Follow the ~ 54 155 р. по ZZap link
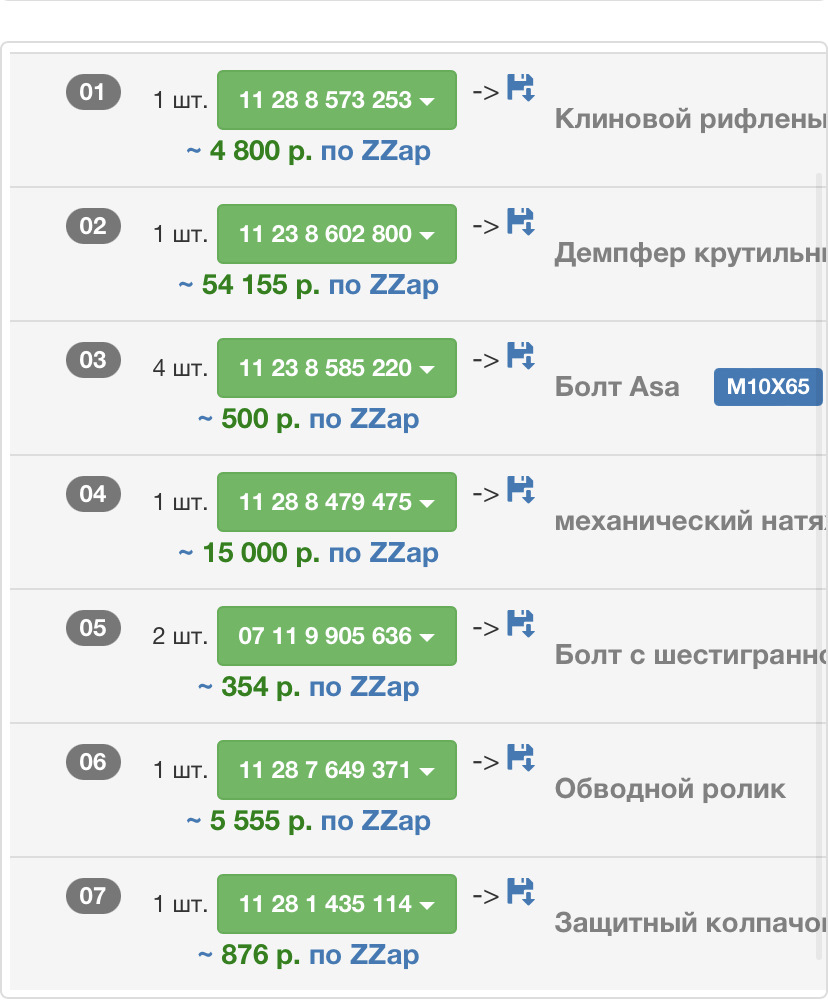 (309, 286)
